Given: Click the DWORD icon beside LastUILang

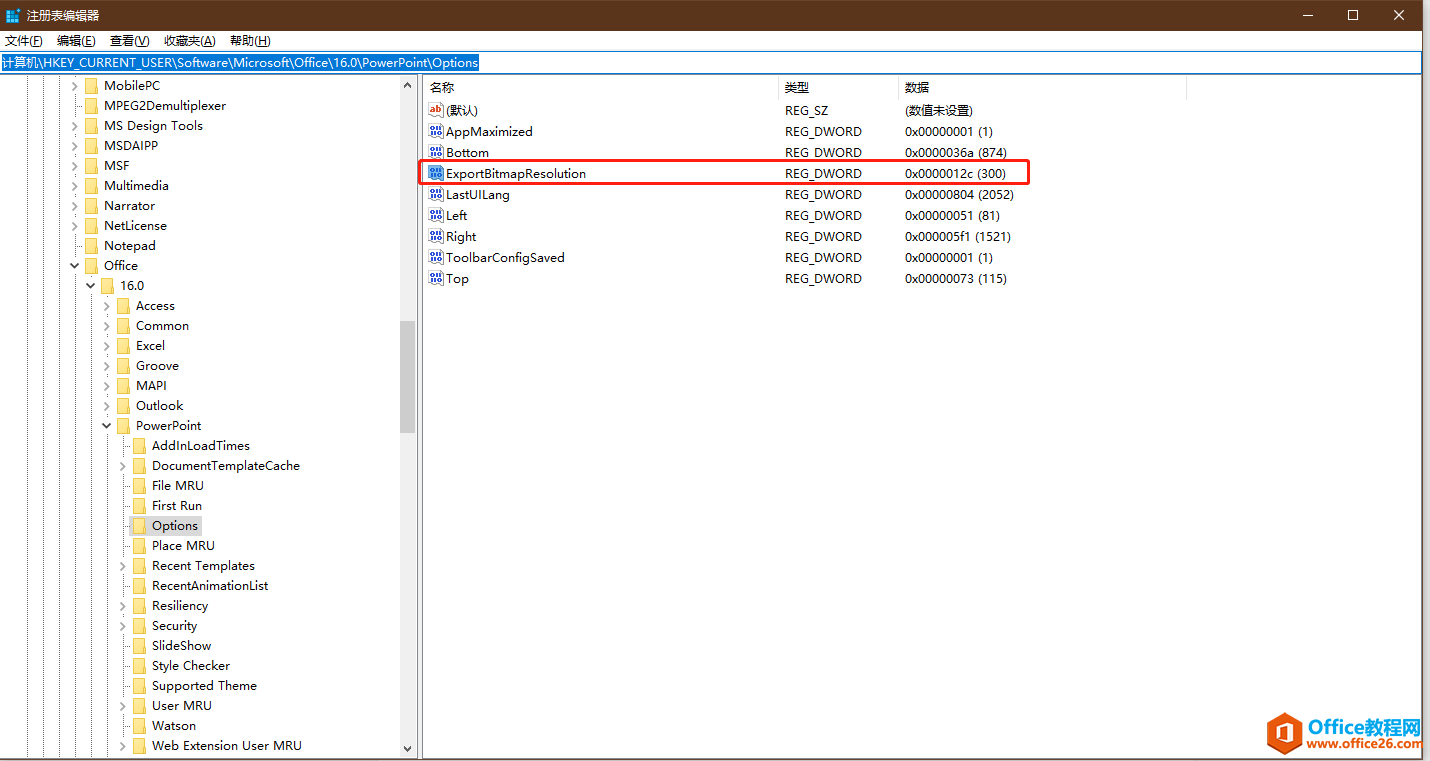Looking at the screenshot, I should 436,194.
